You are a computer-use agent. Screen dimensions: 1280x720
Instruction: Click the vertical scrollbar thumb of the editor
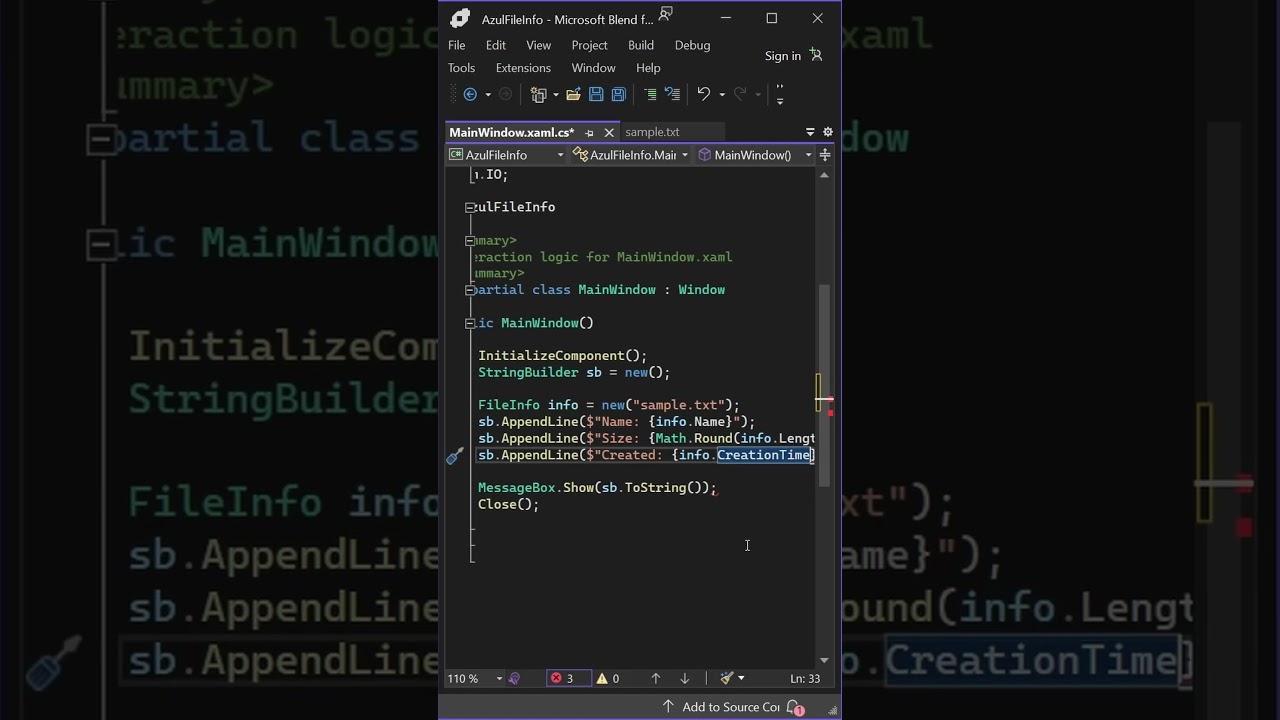tap(824, 386)
